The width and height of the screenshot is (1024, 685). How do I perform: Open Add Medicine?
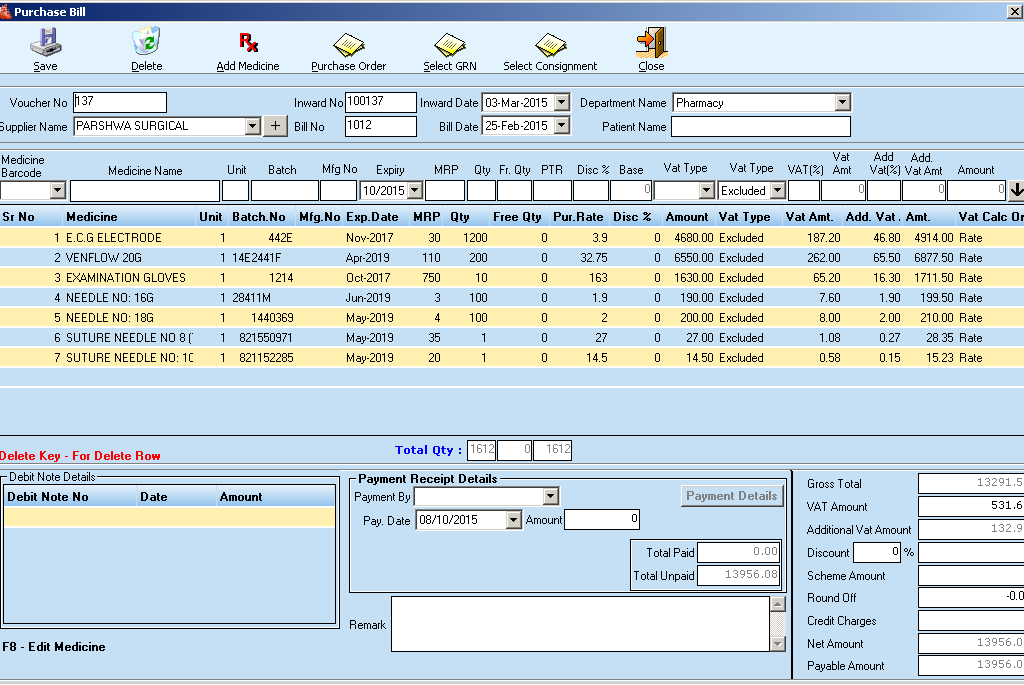pyautogui.click(x=247, y=48)
